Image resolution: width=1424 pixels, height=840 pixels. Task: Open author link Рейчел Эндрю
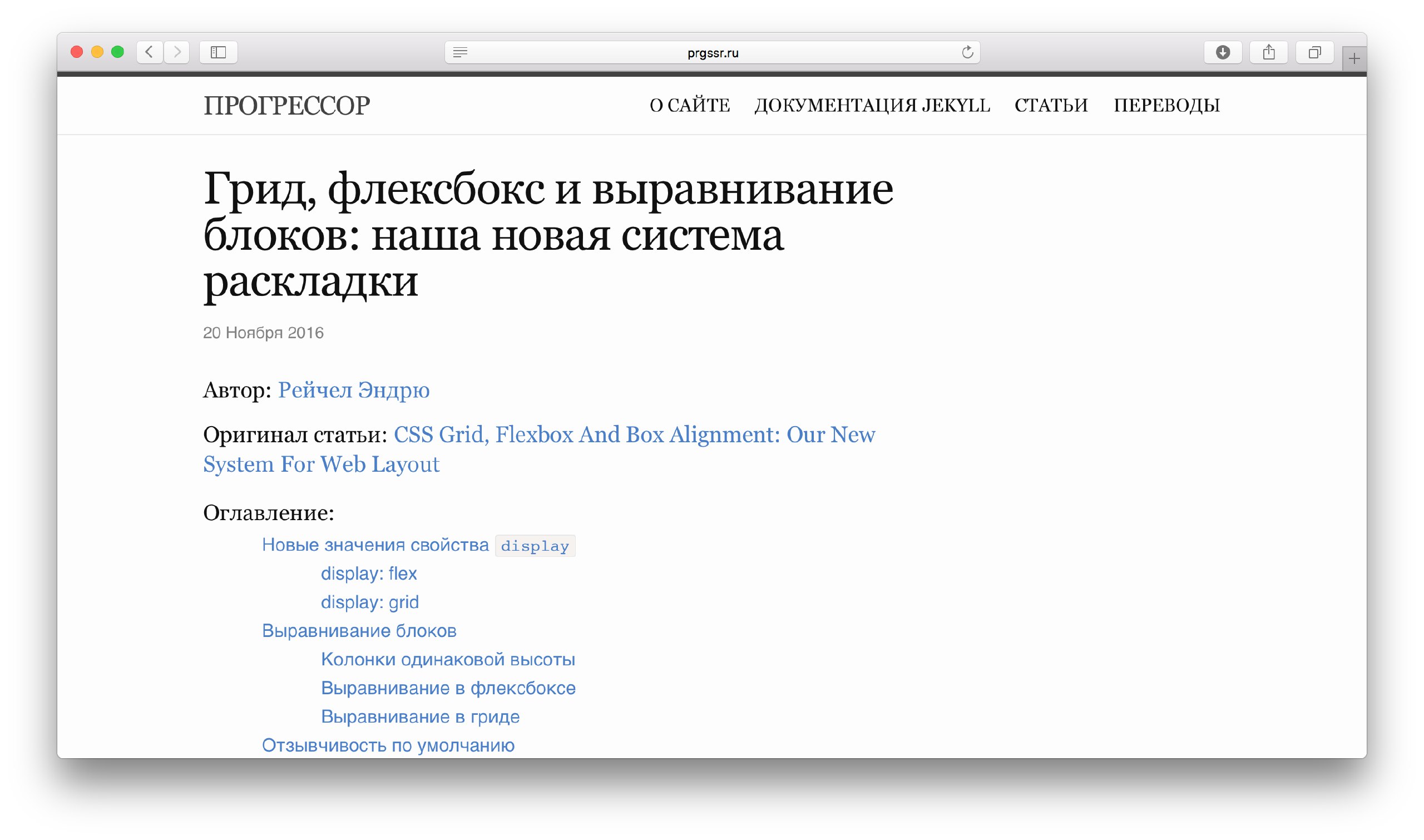[x=354, y=391]
